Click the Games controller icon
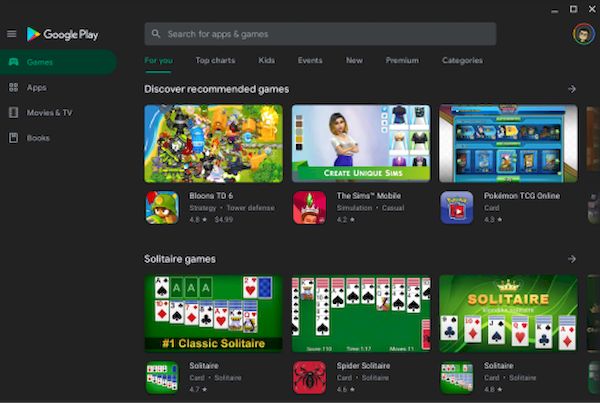Screen dimensions: 600x404 13,62
